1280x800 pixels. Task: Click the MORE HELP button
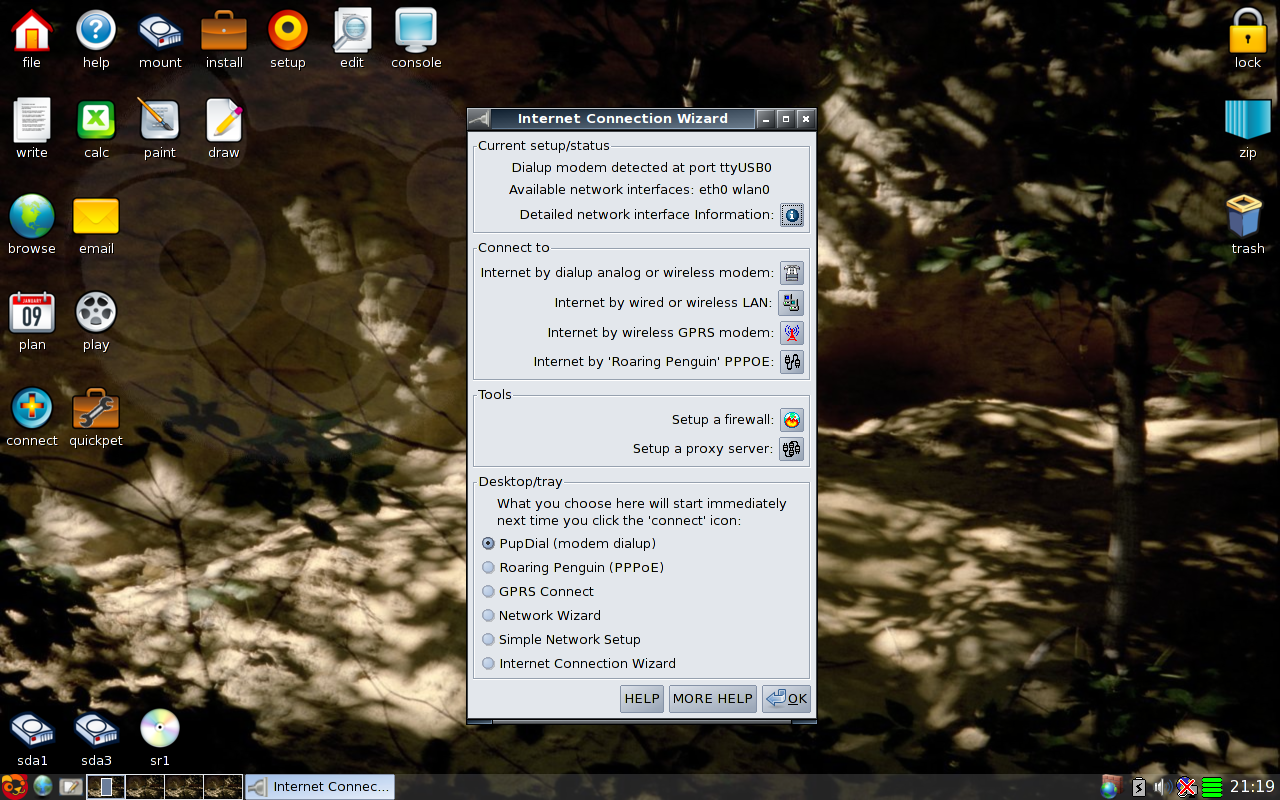[712, 698]
